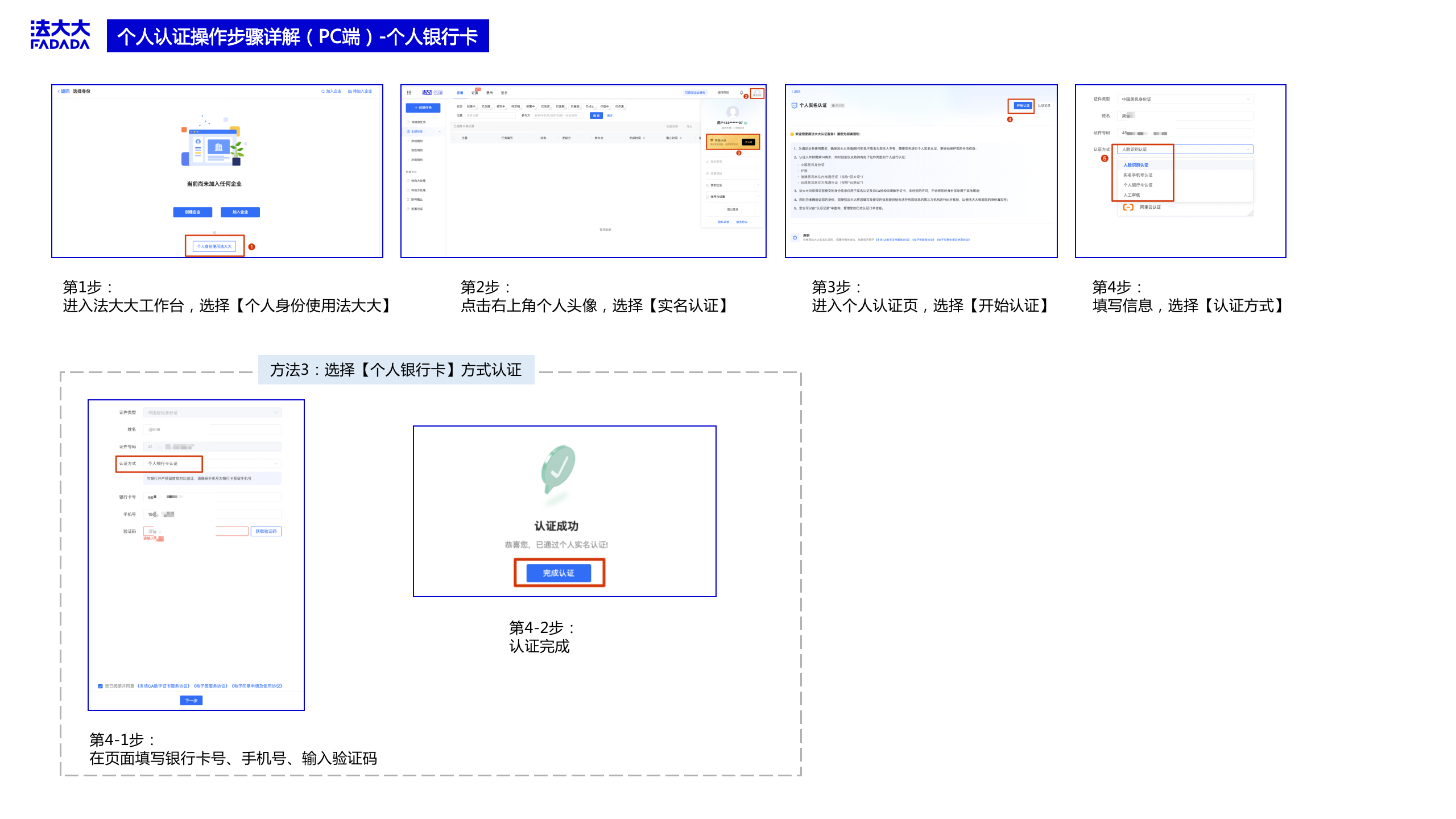Click 返回 in the 选择身份 screenshot
The width and height of the screenshot is (1456, 819).
[63, 91]
